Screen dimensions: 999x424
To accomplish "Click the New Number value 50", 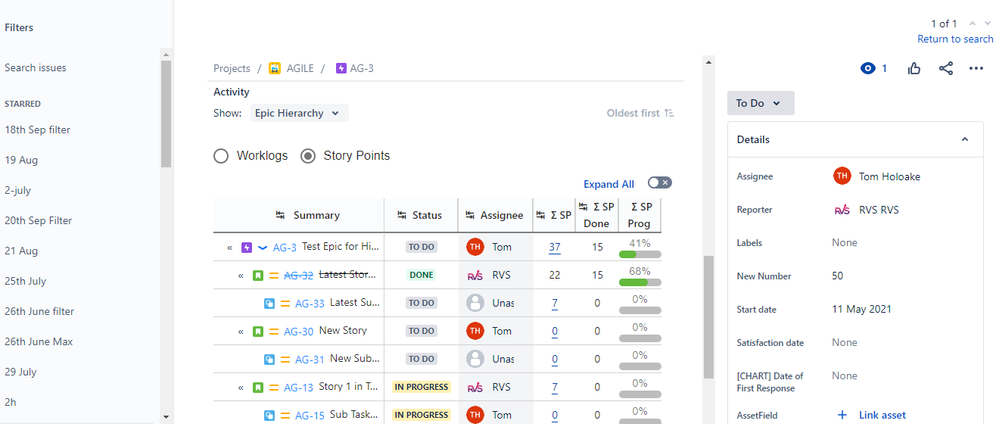I will (838, 276).
